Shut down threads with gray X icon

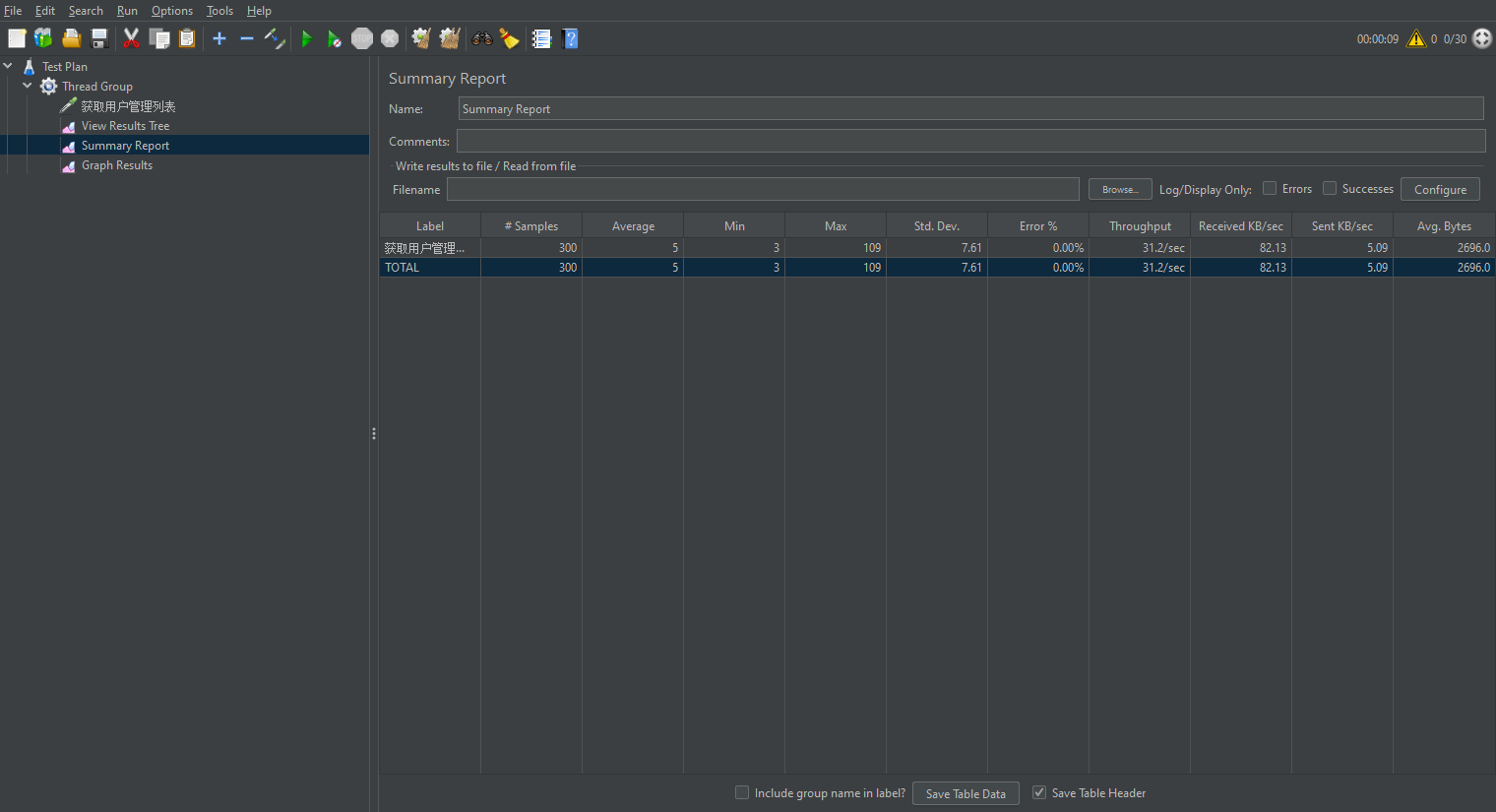(x=390, y=38)
